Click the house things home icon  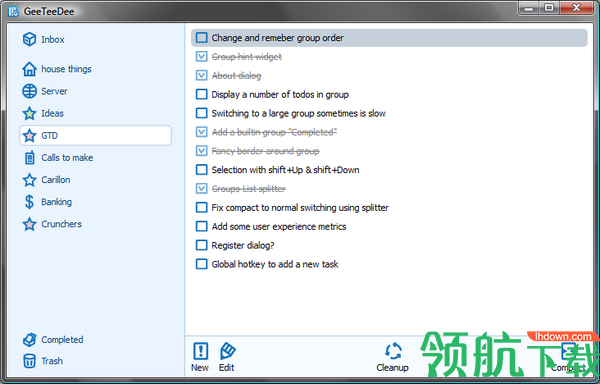[x=29, y=69]
